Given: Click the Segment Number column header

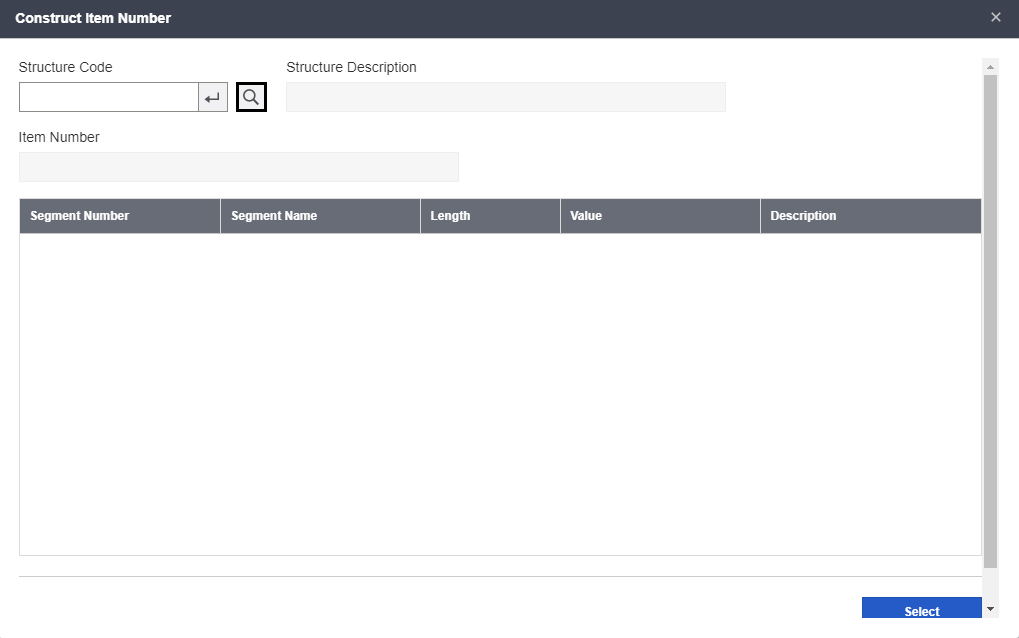Looking at the screenshot, I should coord(80,215).
